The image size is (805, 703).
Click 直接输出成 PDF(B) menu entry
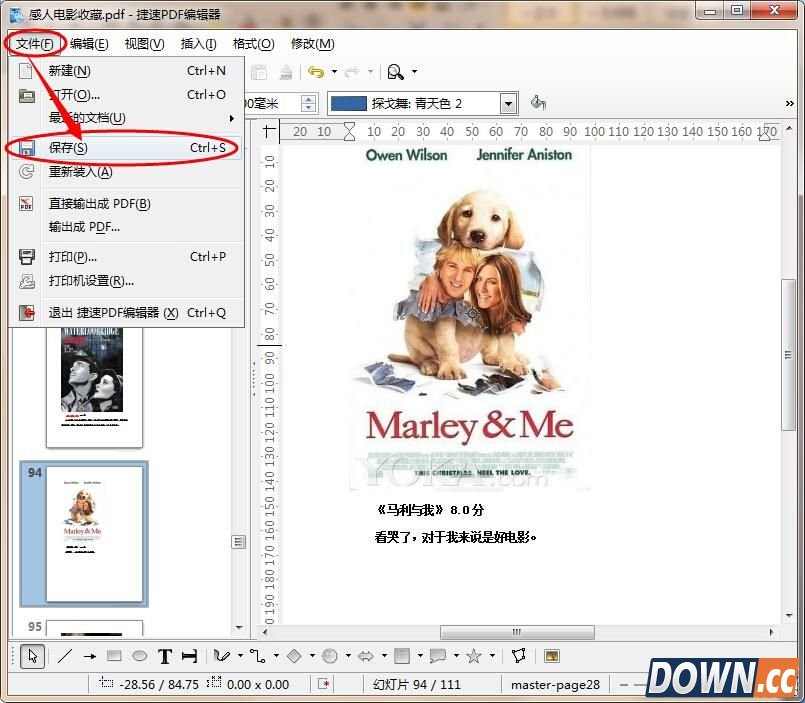[x=99, y=204]
